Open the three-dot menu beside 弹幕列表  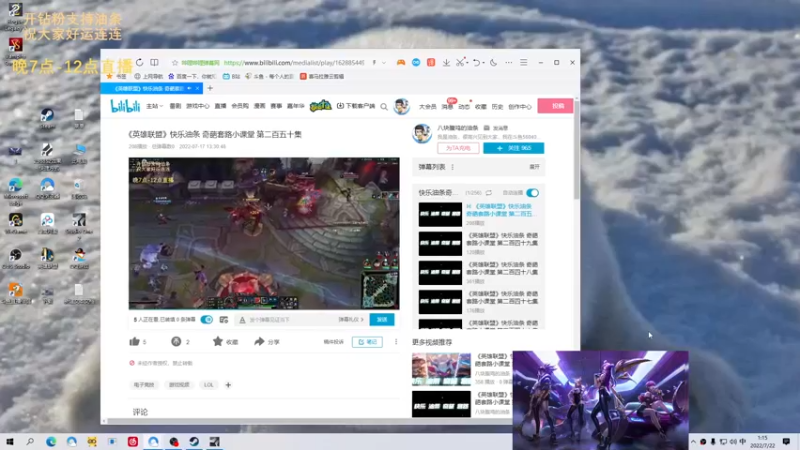point(453,167)
